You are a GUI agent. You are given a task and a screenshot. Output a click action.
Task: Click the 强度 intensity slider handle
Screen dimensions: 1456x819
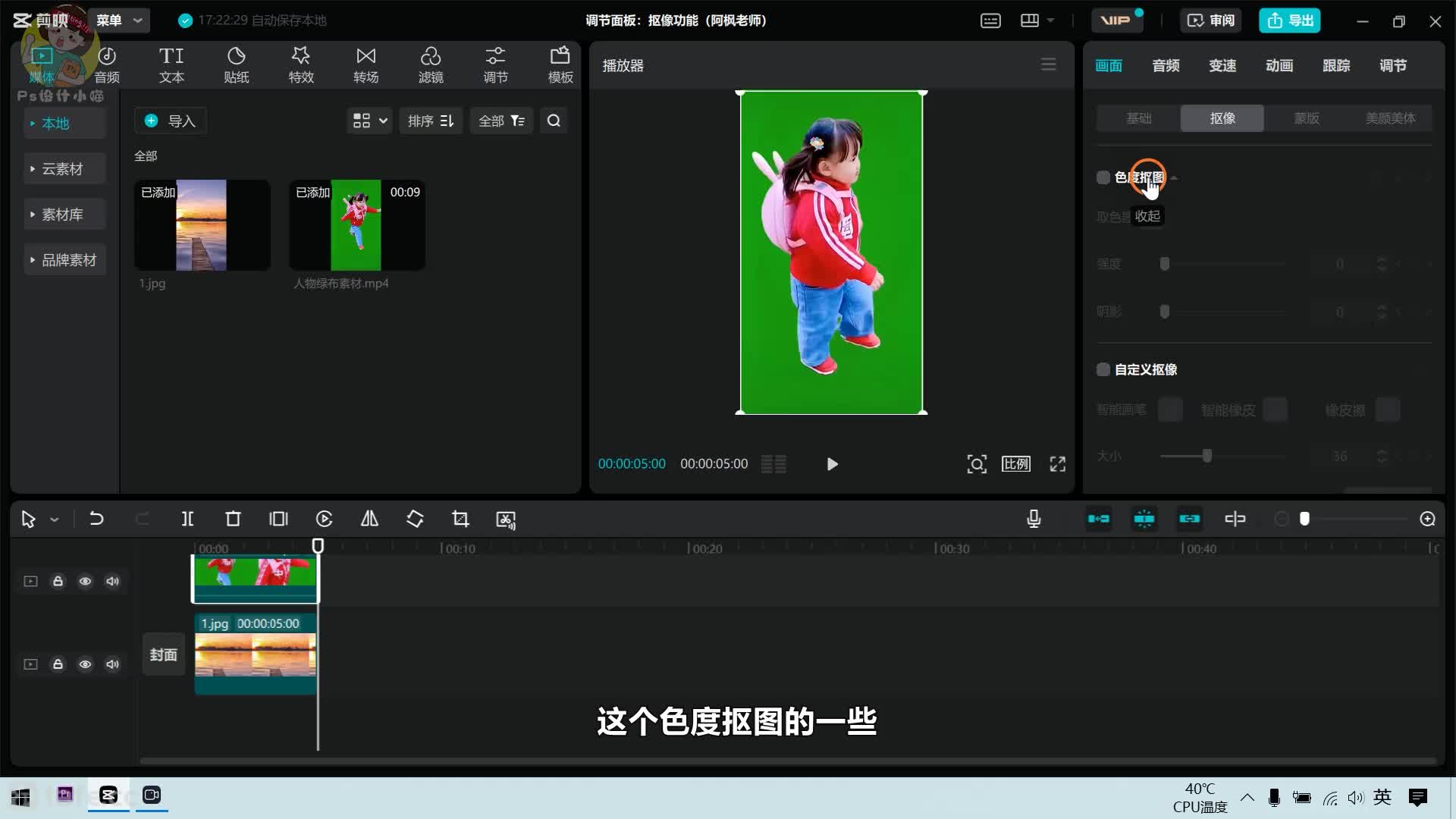(x=1165, y=264)
